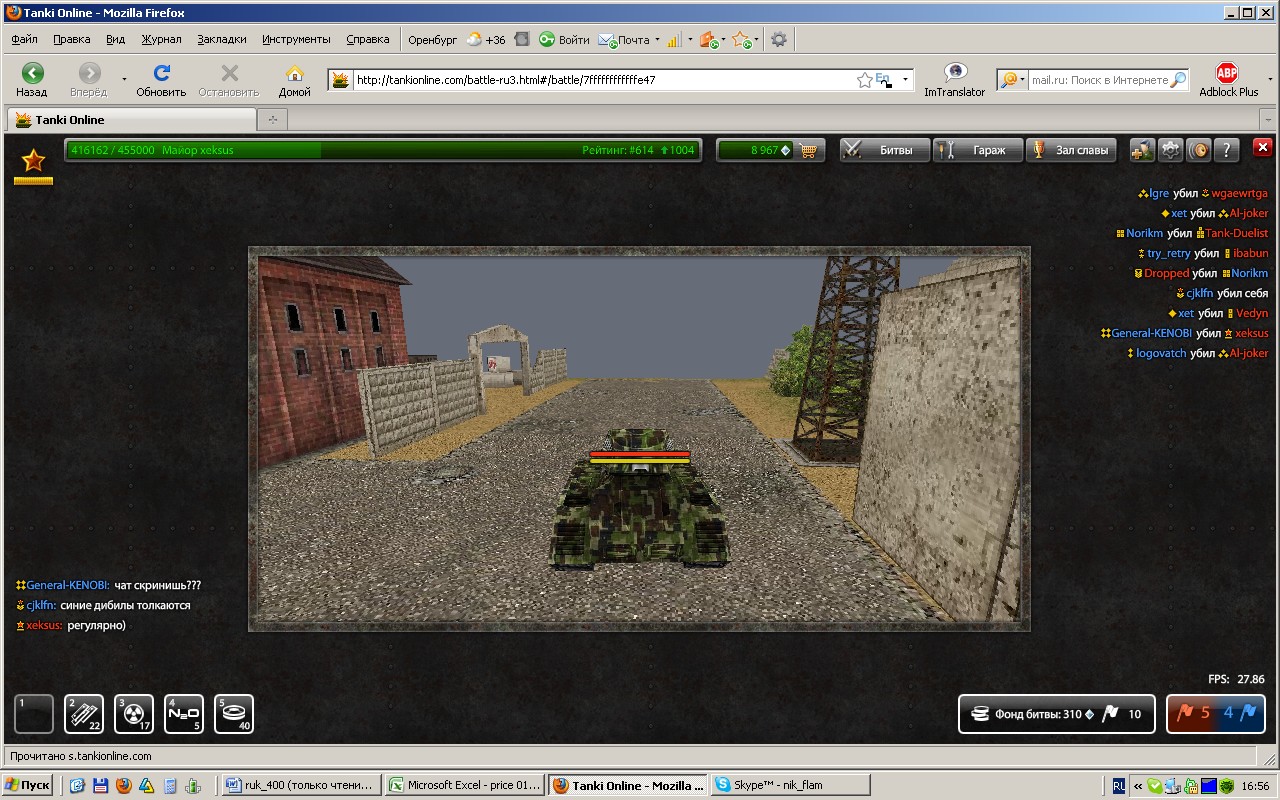Switch to ruk_400 Word taskbar window
Screen dimensions: 1280x800
point(301,785)
